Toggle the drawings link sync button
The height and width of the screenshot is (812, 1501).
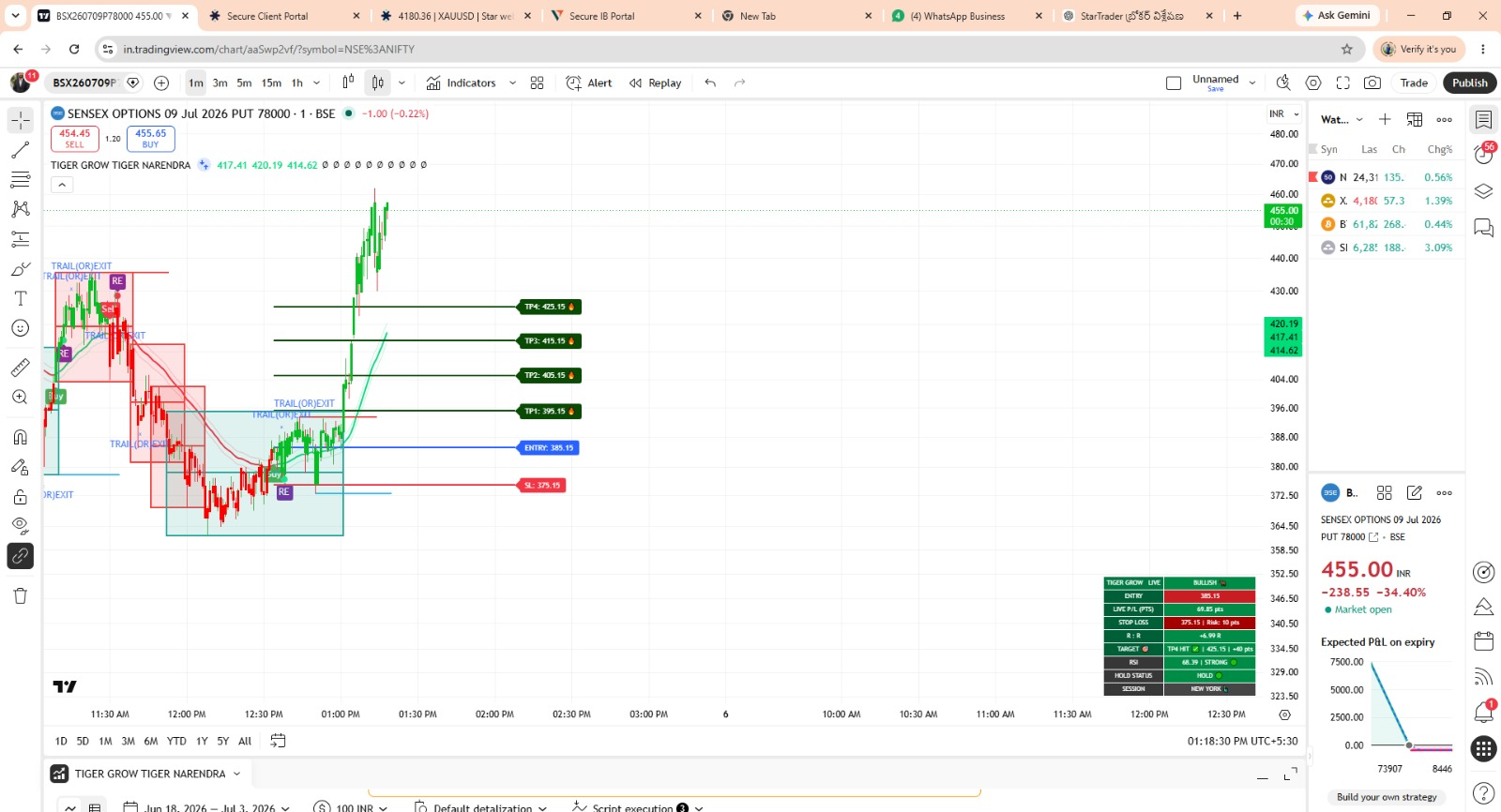tap(21, 556)
